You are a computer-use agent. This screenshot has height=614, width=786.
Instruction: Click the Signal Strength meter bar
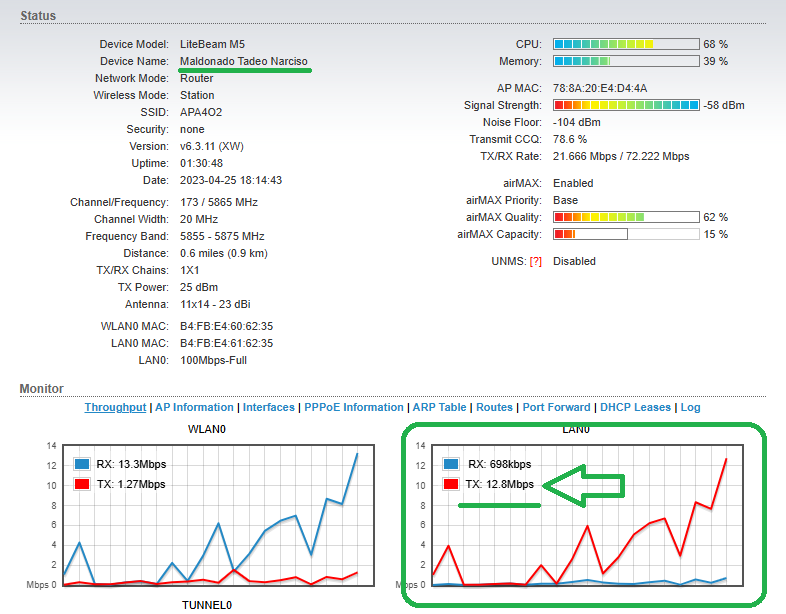(626, 105)
